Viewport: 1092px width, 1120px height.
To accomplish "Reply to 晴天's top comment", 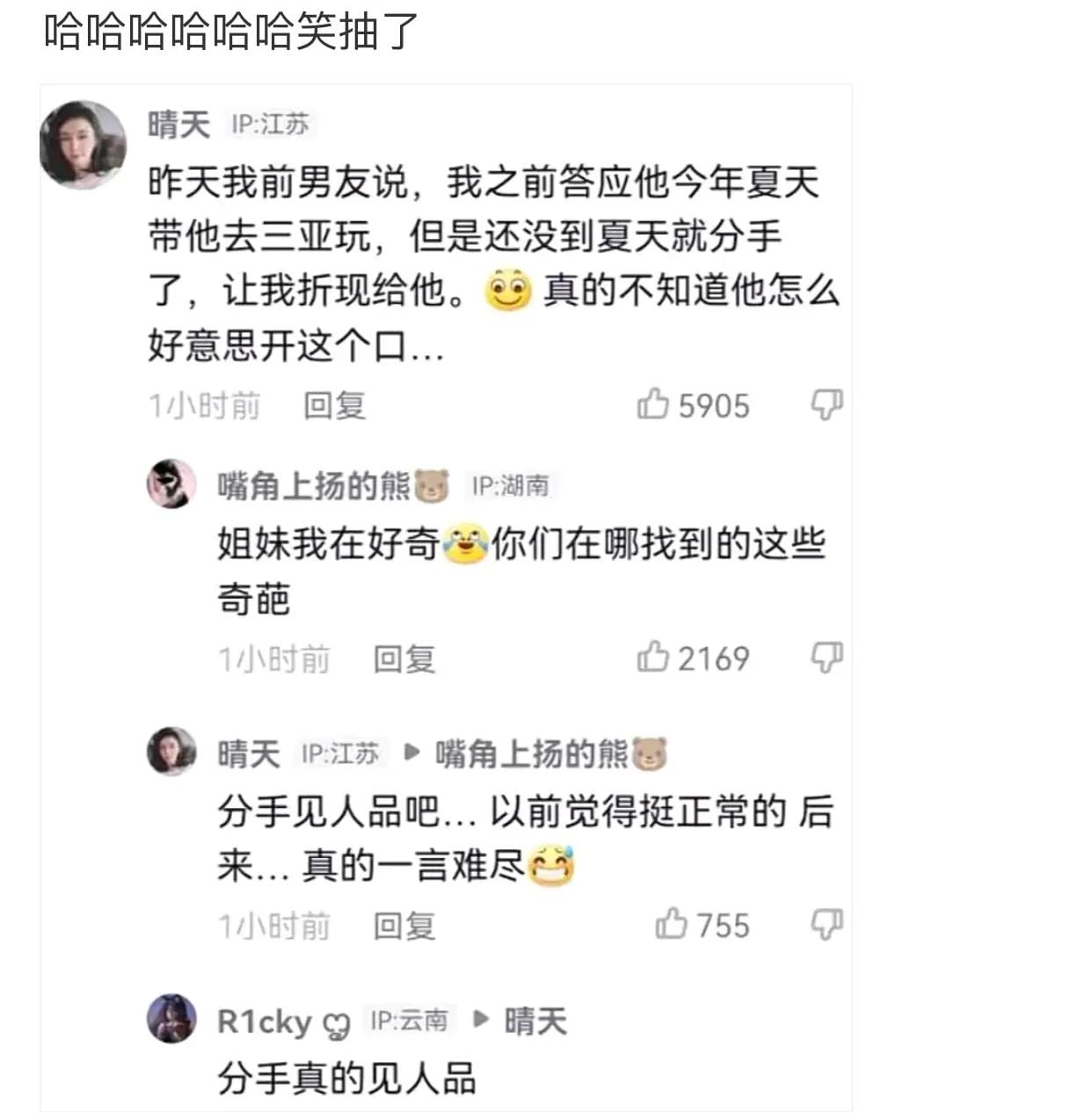I will pyautogui.click(x=334, y=405).
